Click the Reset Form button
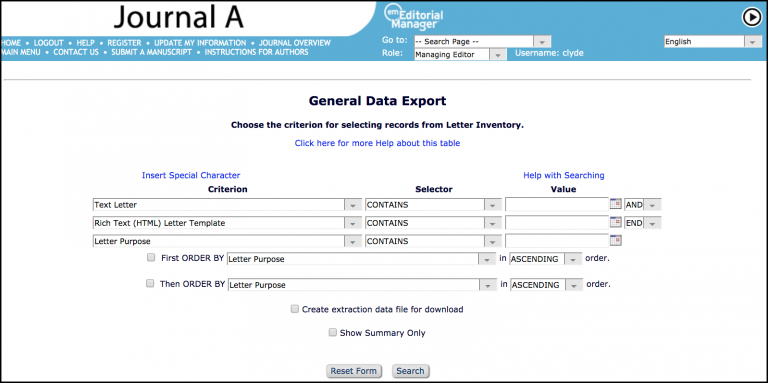 coord(354,371)
